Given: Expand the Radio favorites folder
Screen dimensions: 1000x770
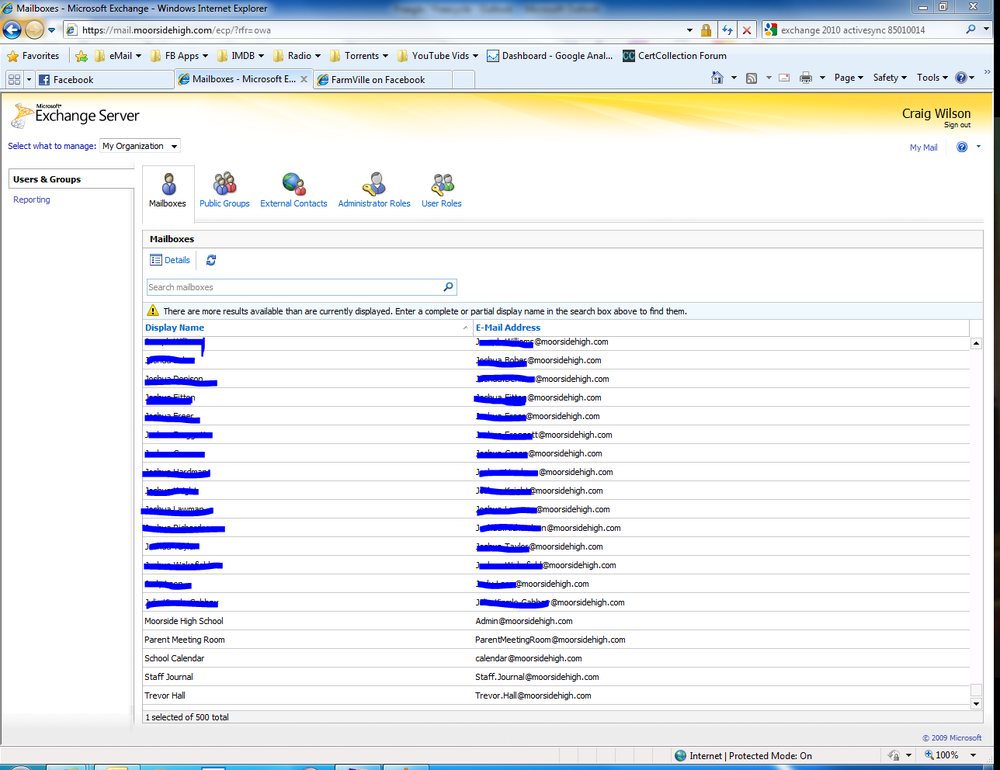Looking at the screenshot, I should 297,56.
